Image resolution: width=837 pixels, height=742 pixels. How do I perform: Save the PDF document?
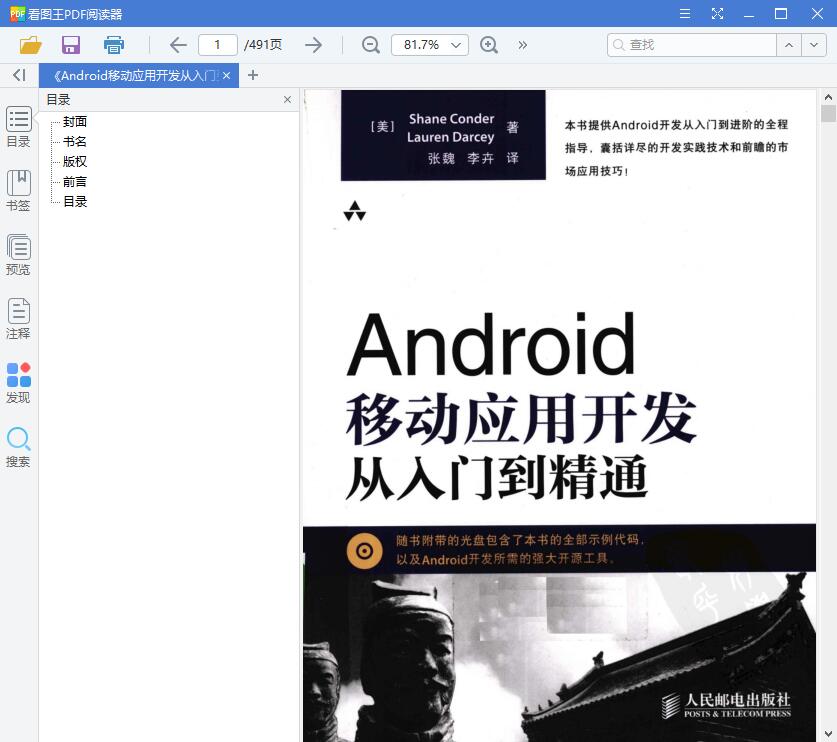coord(70,45)
